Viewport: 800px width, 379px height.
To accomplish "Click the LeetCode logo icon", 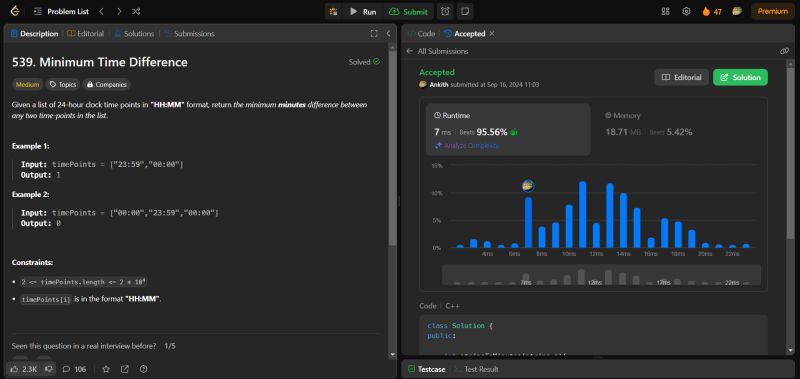I will (15, 11).
